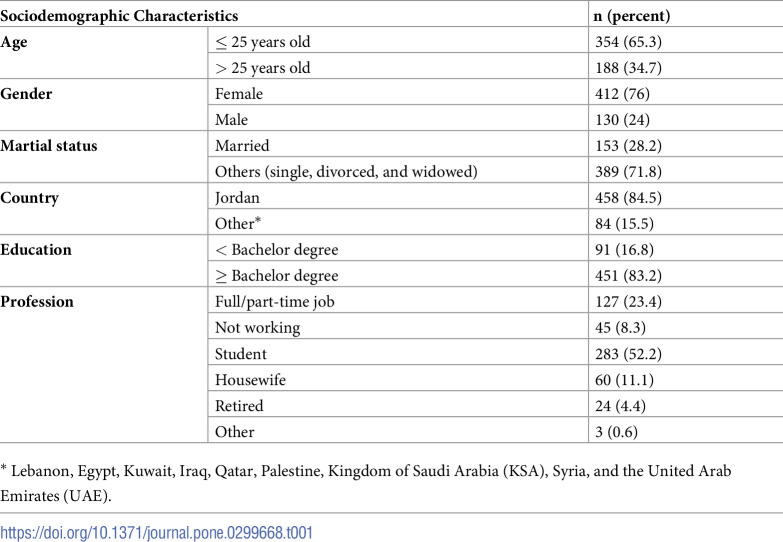This screenshot has width=783, height=542.
Task: Click the '≤ 25 years old' cell
Action: tap(263, 42)
